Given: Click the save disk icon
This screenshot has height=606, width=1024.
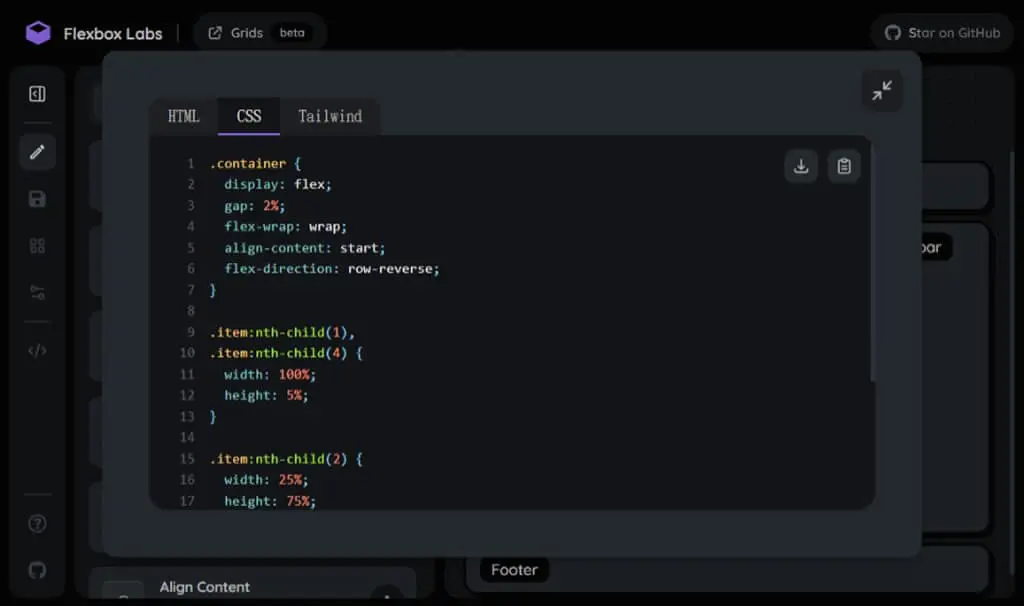Looking at the screenshot, I should (x=37, y=199).
